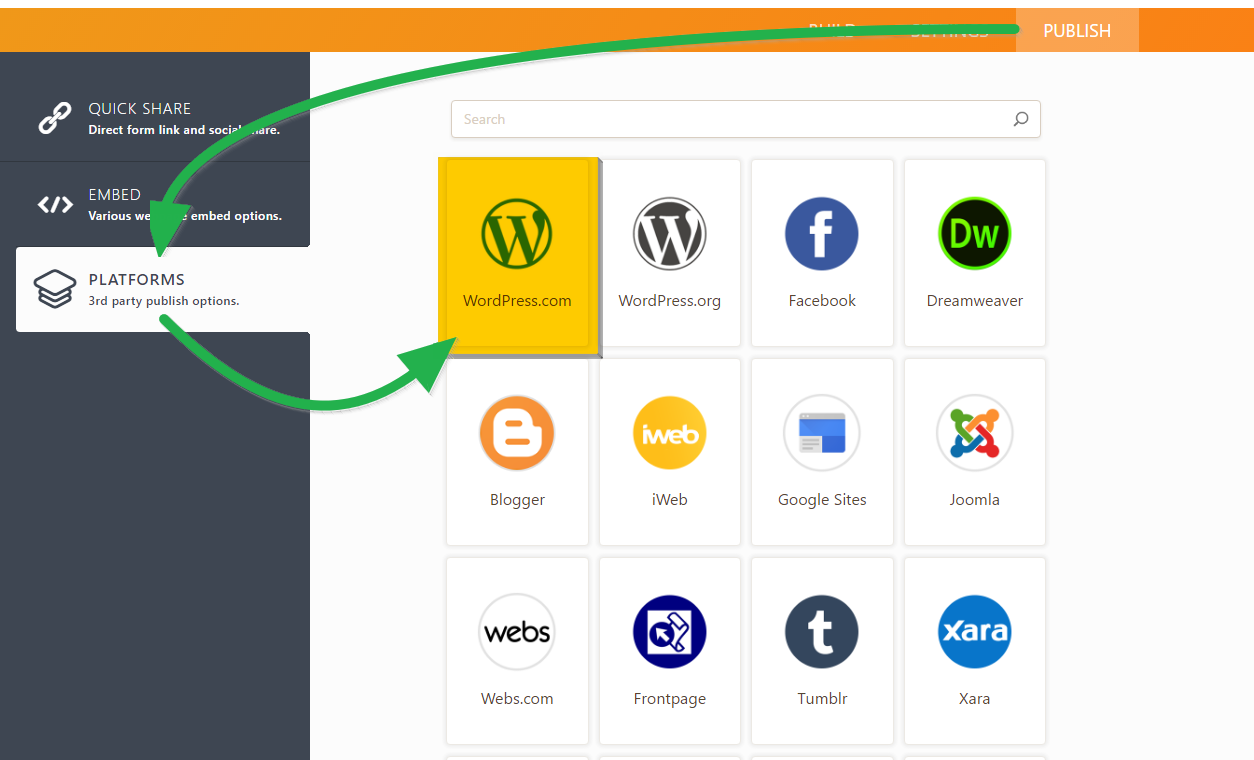Choose the Xara platform icon
The height and width of the screenshot is (760, 1254).
974,632
